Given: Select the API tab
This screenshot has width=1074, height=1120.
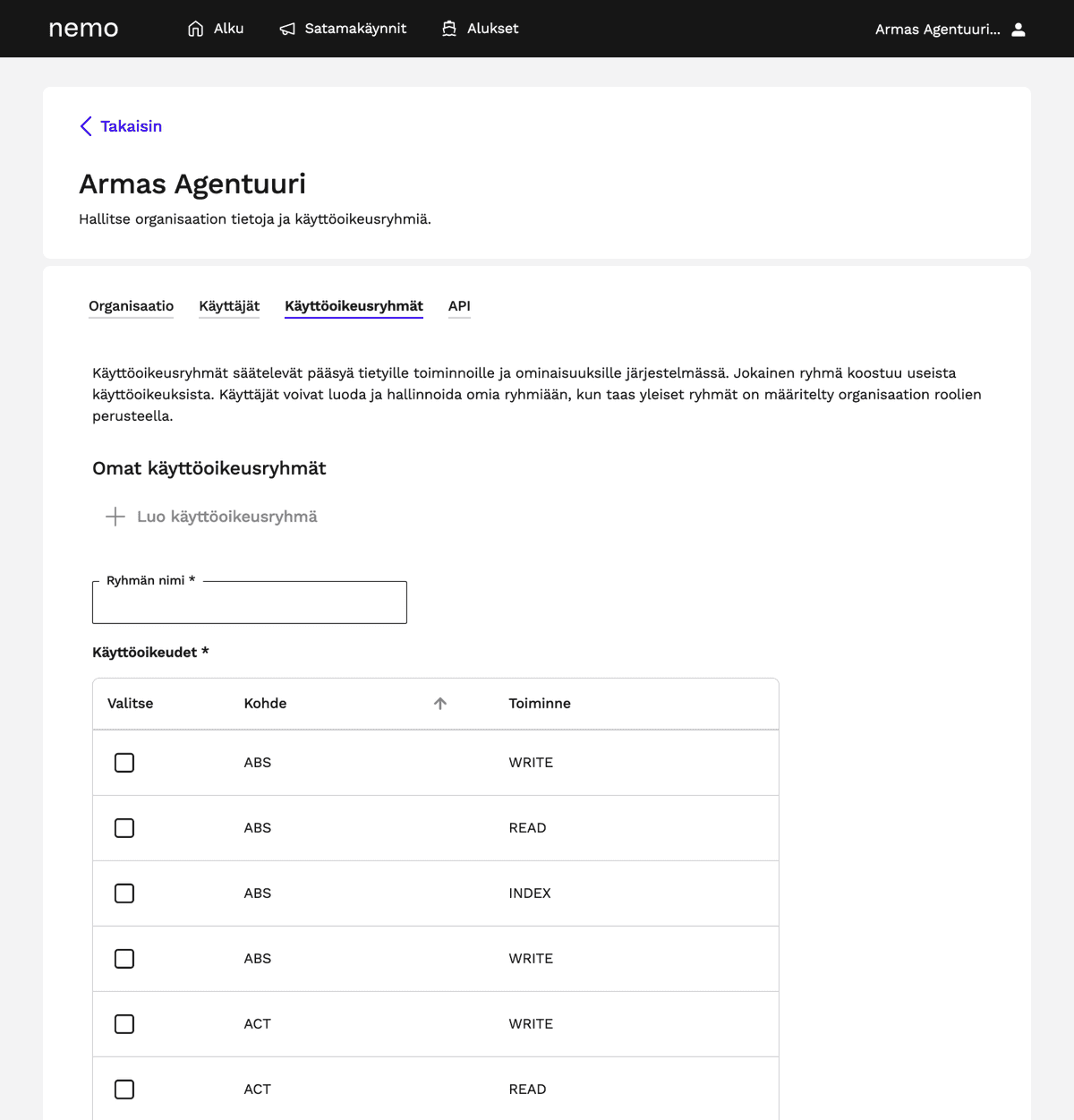Looking at the screenshot, I should pyautogui.click(x=459, y=306).
